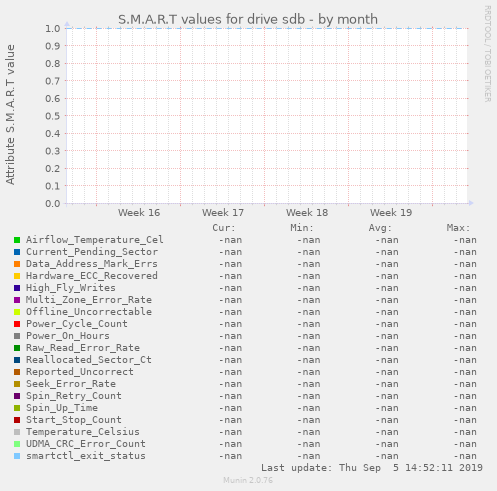
Task: Click the Cur value for Airflow_Temperature_Cel
Action: [x=231, y=240]
